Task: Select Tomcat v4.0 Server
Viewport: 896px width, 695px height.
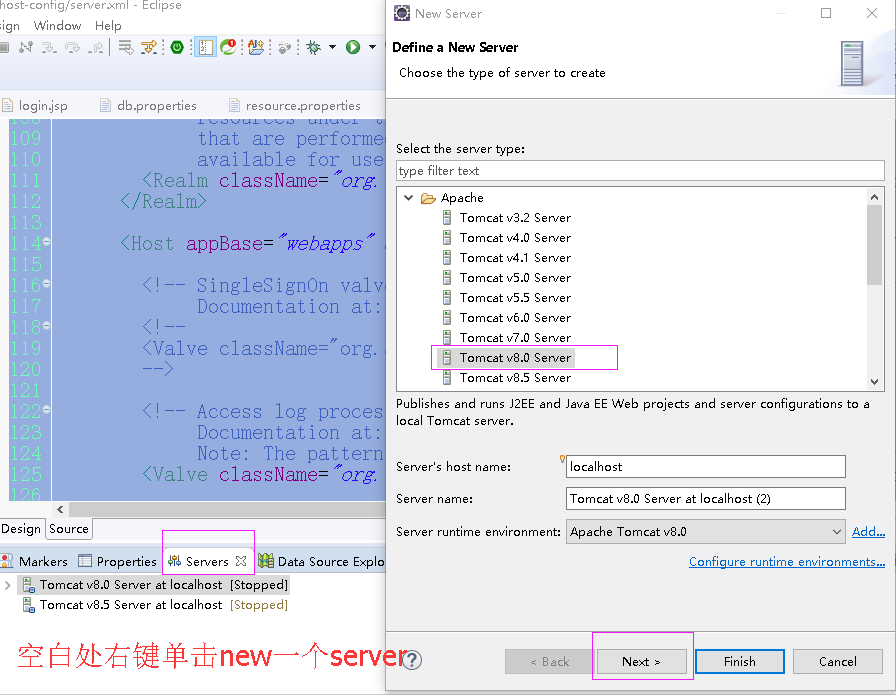Action: pos(515,238)
